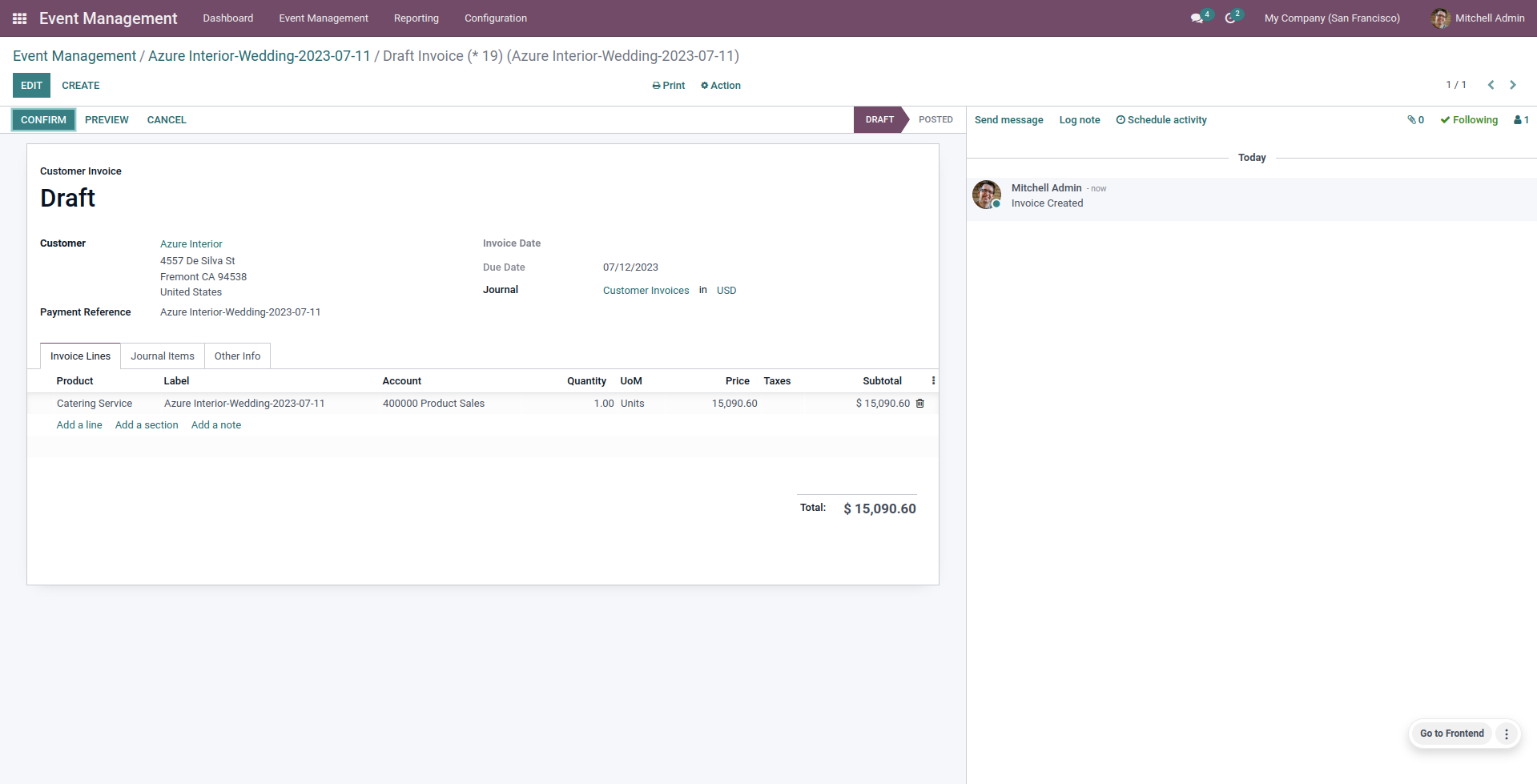The width and height of the screenshot is (1537, 784).
Task: Click the Log note button
Action: click(x=1080, y=120)
